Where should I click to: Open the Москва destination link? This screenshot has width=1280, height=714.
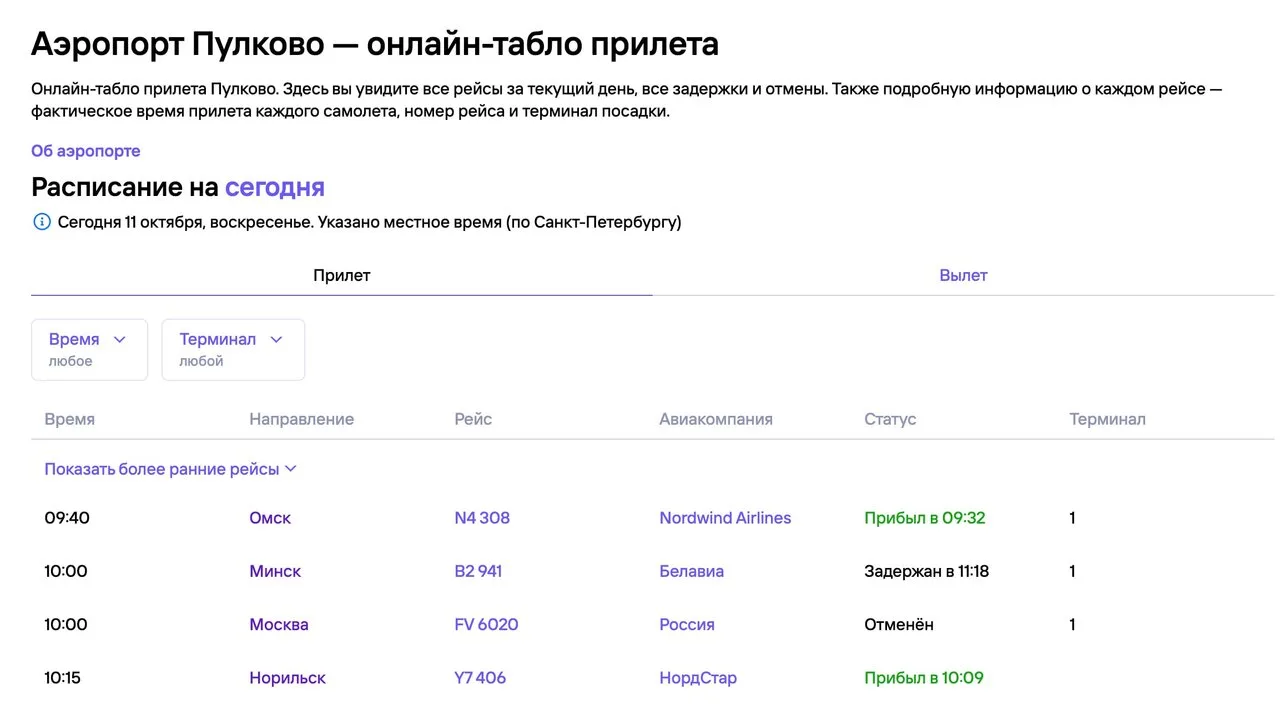[x=279, y=624]
